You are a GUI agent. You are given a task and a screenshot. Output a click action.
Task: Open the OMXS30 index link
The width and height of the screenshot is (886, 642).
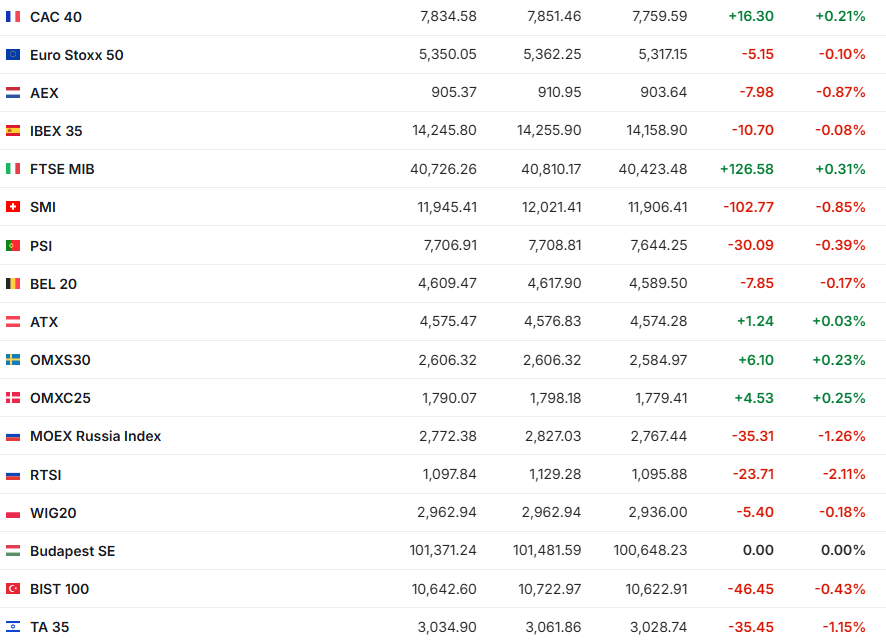tap(60, 360)
